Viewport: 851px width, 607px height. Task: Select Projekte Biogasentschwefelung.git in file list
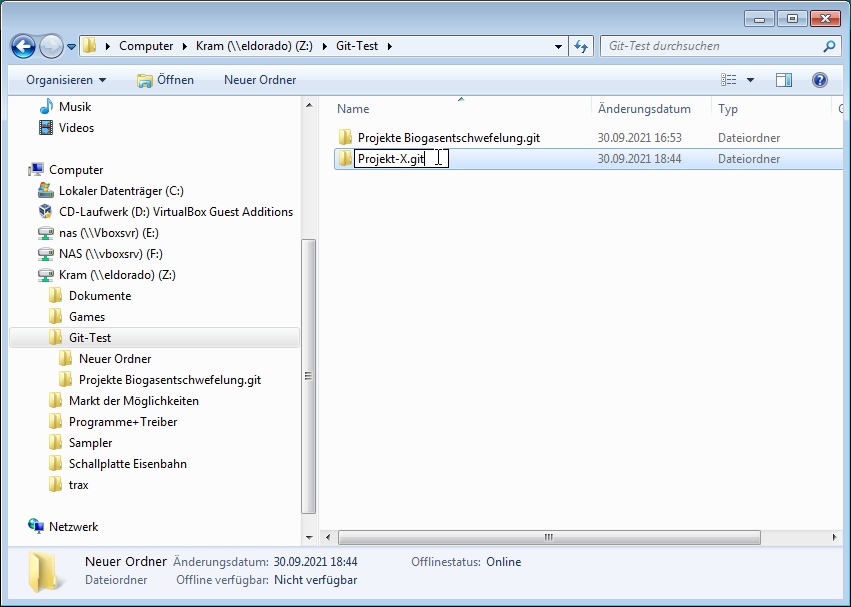point(449,138)
